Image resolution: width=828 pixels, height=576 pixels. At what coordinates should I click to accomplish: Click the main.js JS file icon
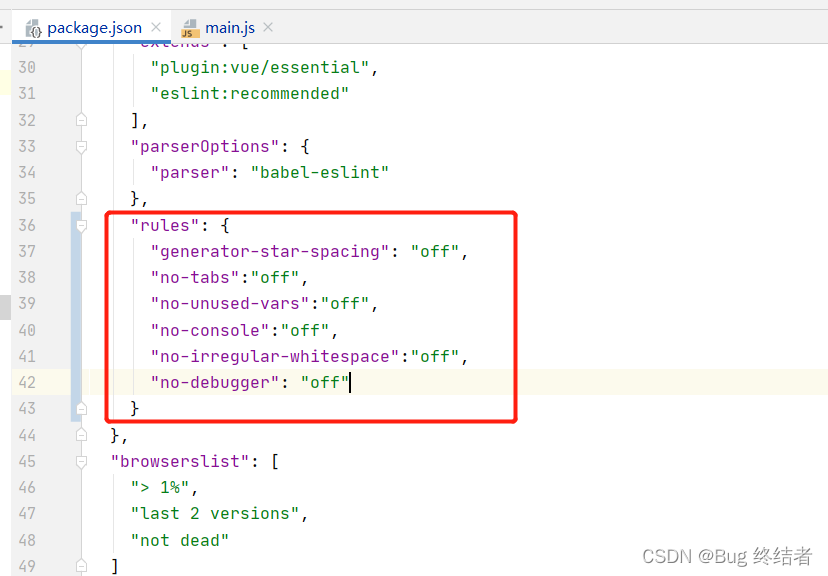tap(190, 28)
